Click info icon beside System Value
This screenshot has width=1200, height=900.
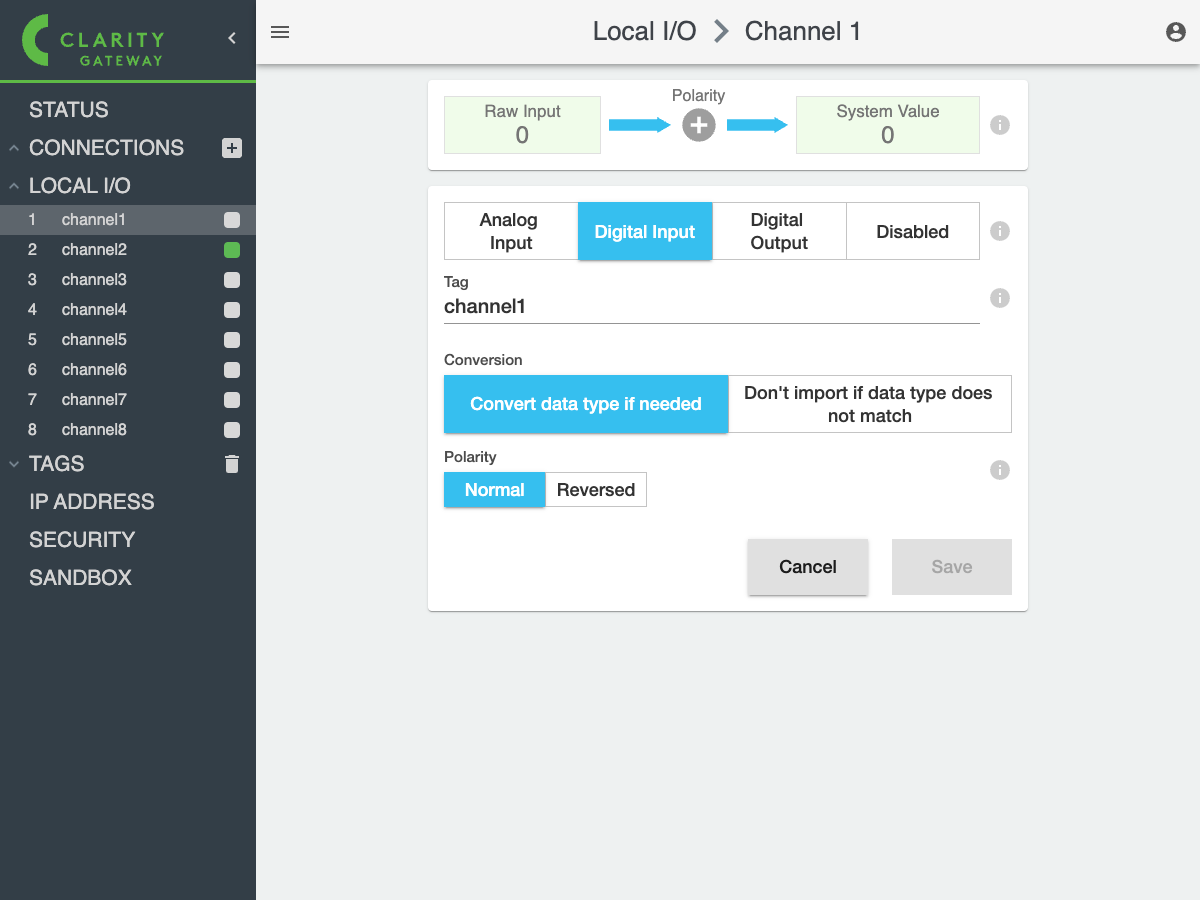999,125
